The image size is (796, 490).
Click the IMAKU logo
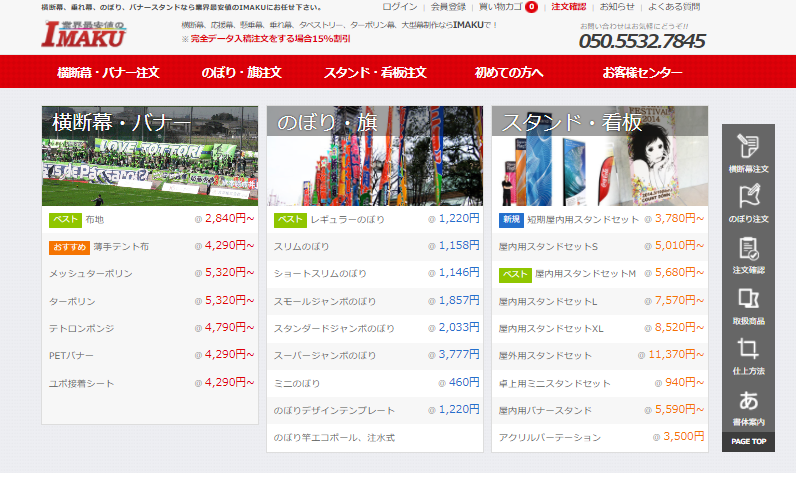click(x=84, y=37)
